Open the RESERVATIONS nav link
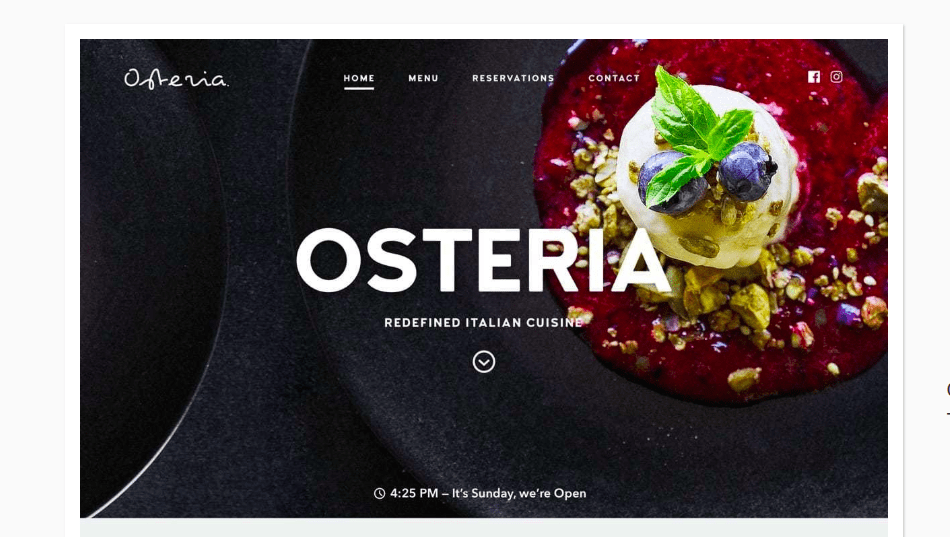The width and height of the screenshot is (950, 537). [513, 78]
